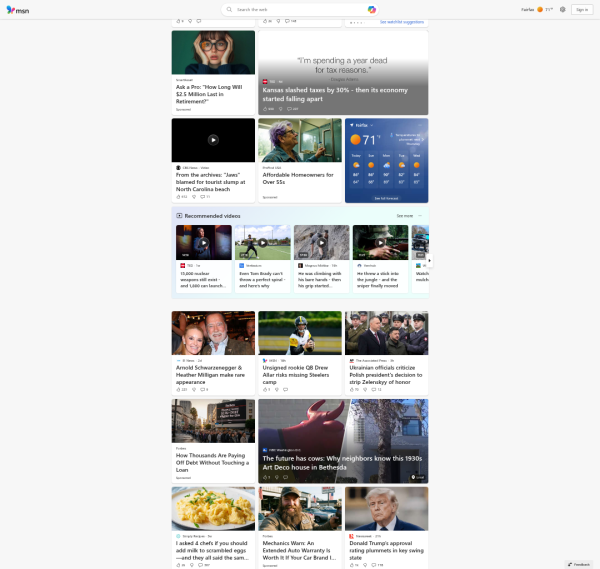The image size is (600, 569).
Task: Dislike the Bethesda Art Deco article
Action: [x=277, y=477]
